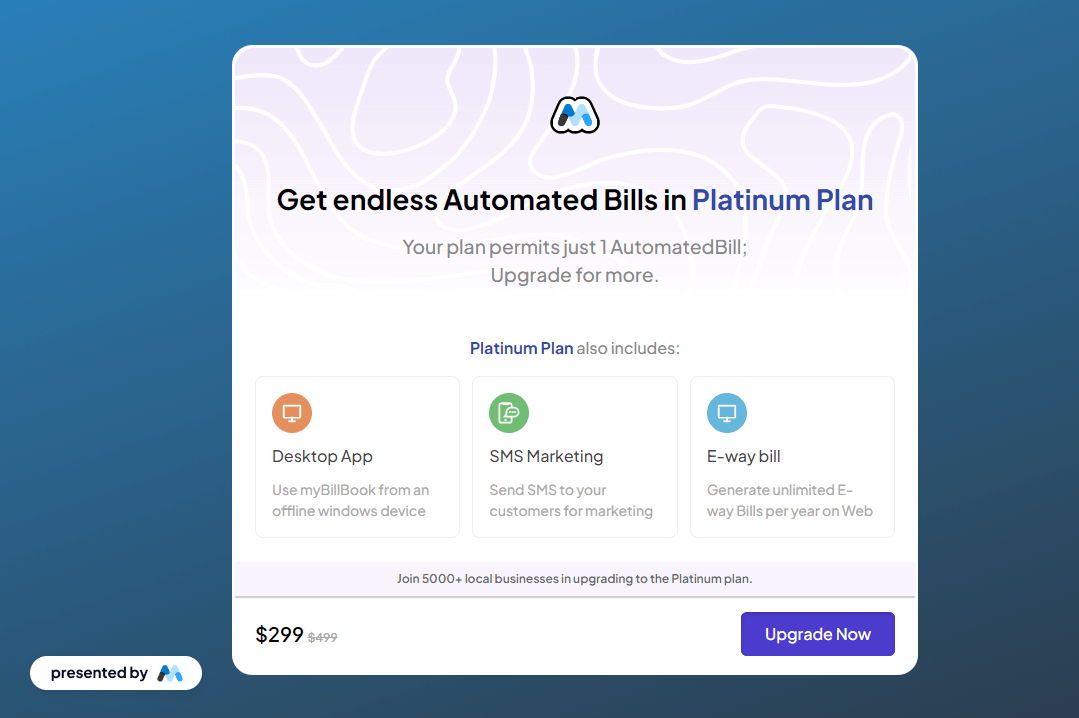Click the orange Desktop App monitor icon

(x=292, y=413)
